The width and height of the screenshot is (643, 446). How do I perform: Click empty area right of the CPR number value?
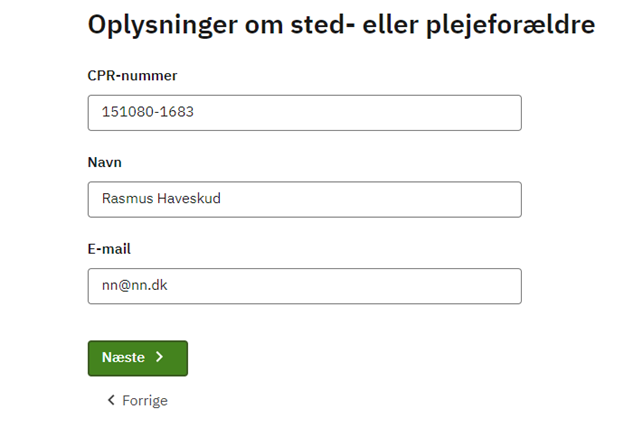357,113
